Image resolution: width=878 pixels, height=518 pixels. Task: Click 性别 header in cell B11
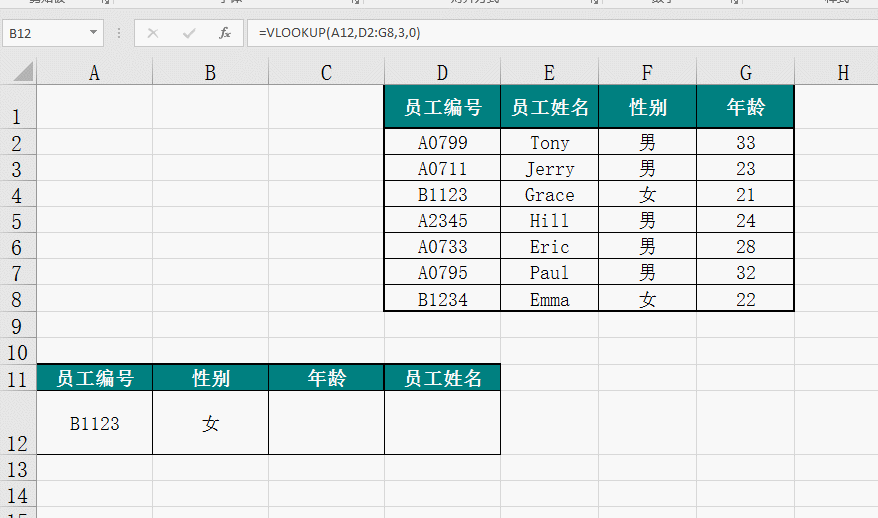click(211, 378)
